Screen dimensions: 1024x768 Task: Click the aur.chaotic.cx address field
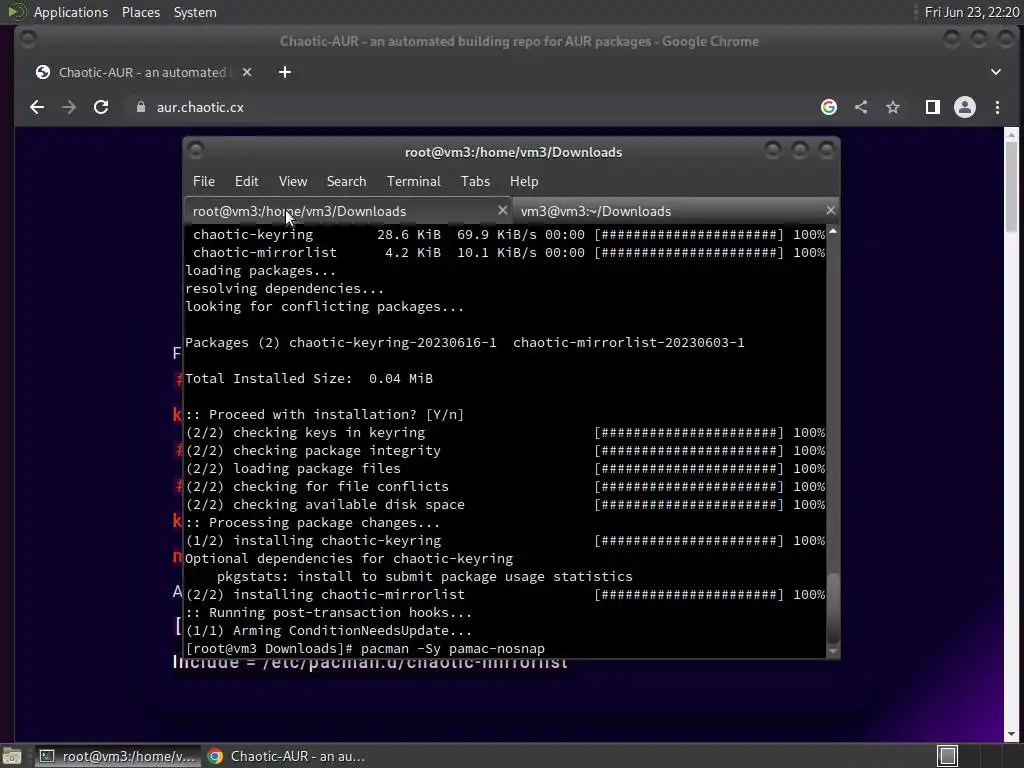200,107
